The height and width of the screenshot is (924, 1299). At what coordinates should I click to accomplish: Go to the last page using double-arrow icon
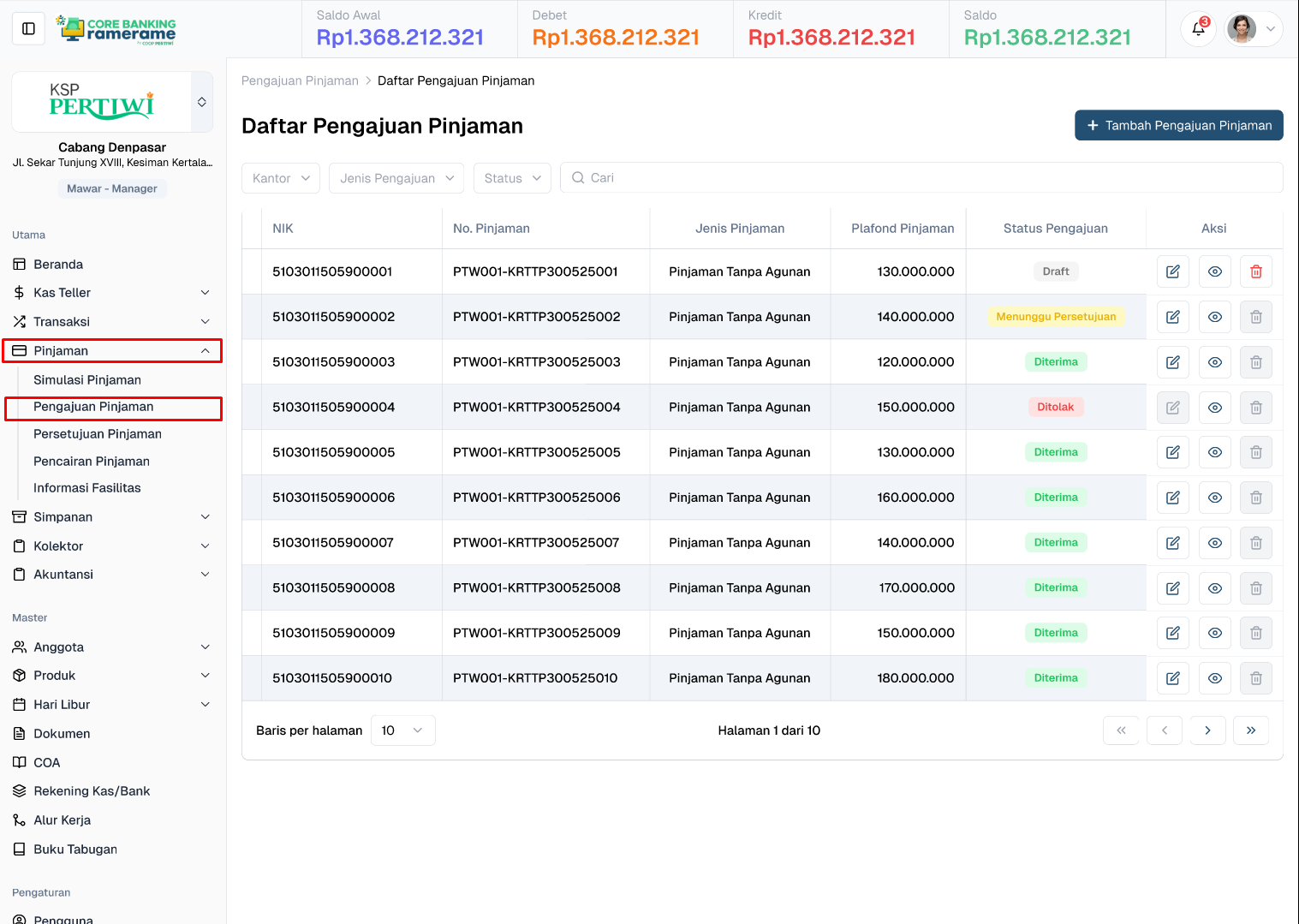pyautogui.click(x=1251, y=730)
